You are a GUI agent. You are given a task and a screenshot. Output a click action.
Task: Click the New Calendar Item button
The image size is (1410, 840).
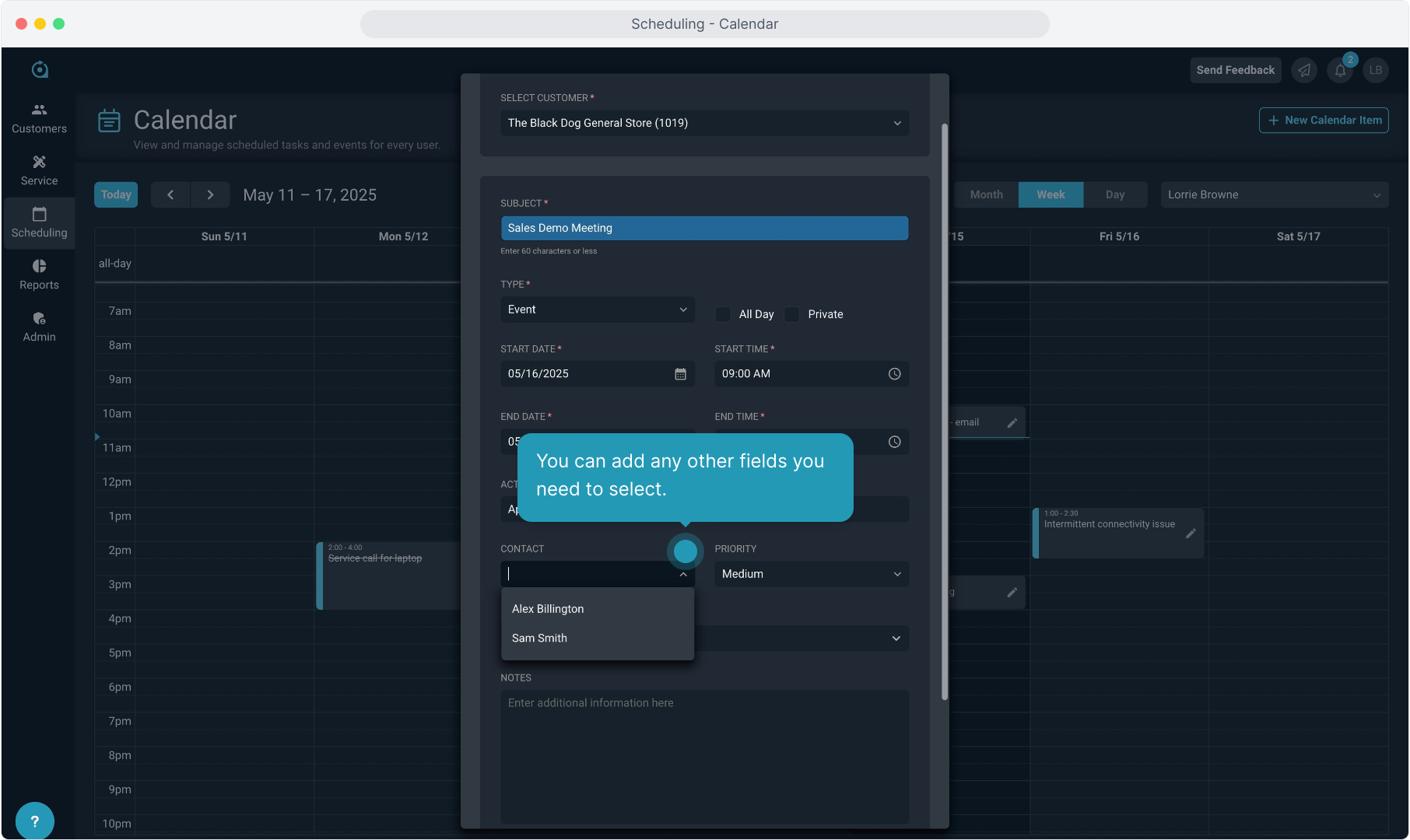[x=1324, y=120]
